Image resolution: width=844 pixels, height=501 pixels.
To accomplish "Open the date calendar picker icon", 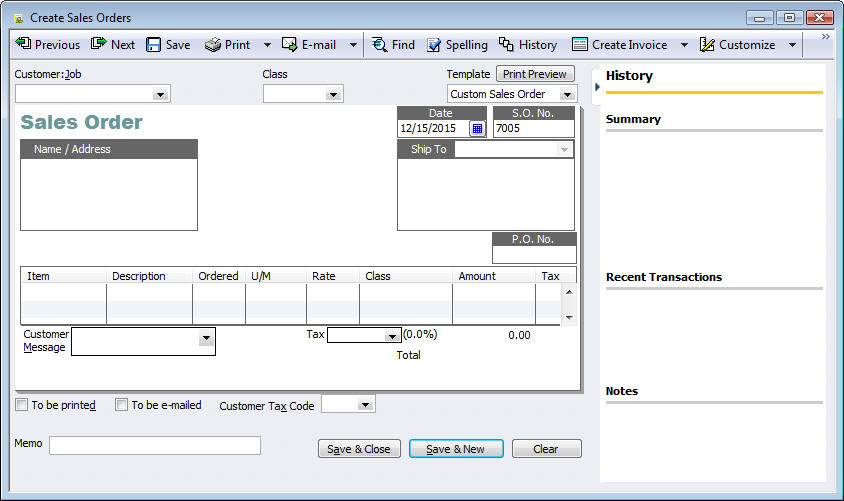I will (x=477, y=129).
